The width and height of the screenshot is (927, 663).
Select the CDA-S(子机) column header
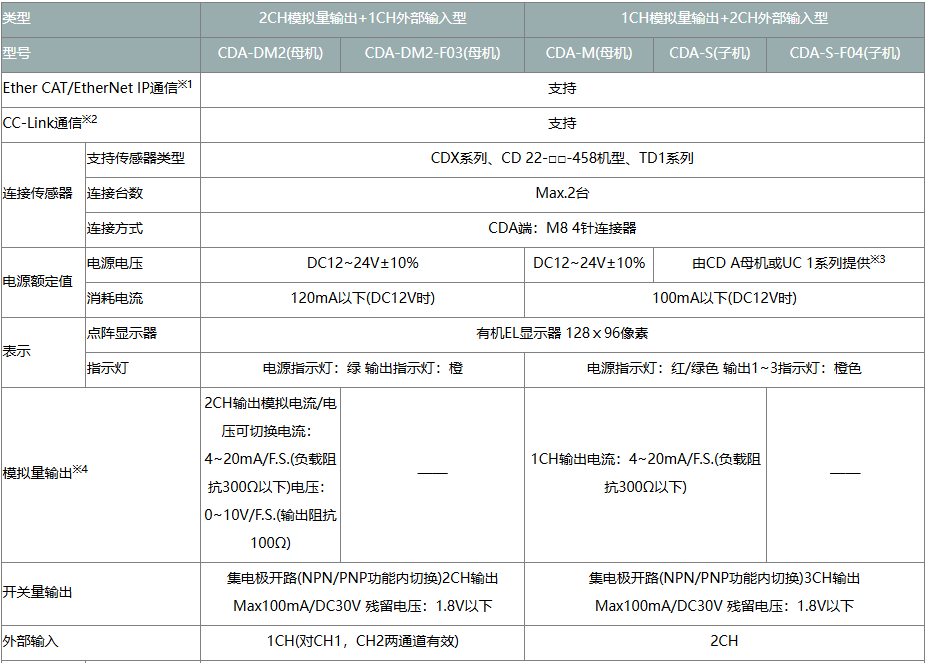tap(710, 53)
